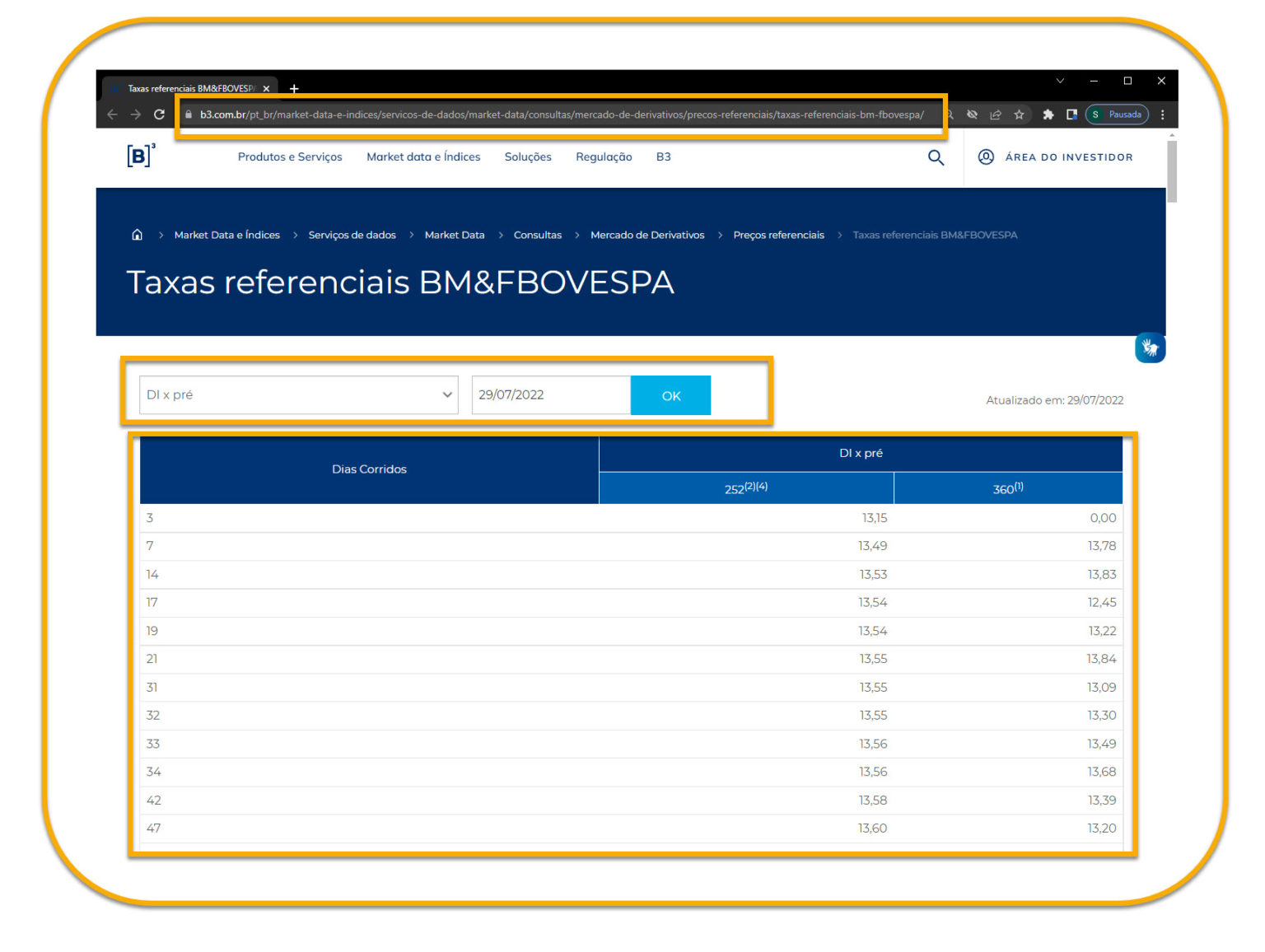Open the sign language accessibility widget

[1150, 348]
